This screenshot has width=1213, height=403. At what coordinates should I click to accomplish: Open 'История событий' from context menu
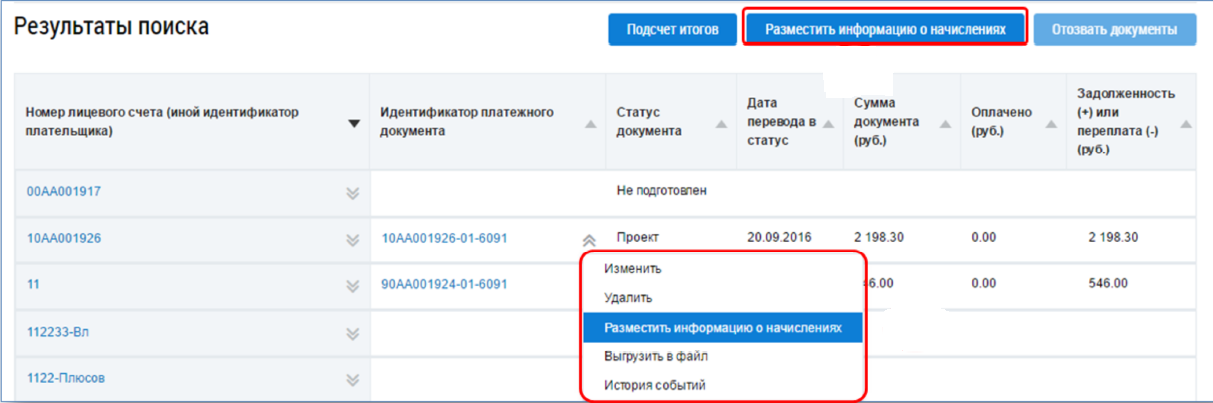(x=654, y=384)
